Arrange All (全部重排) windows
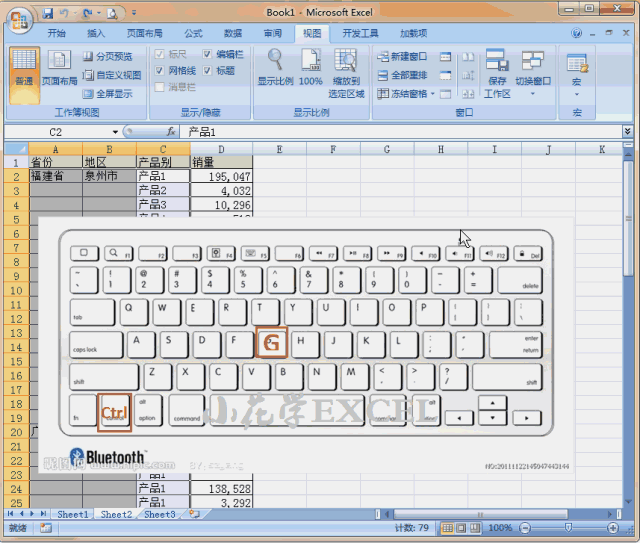The height and width of the screenshot is (543, 640). [402, 75]
